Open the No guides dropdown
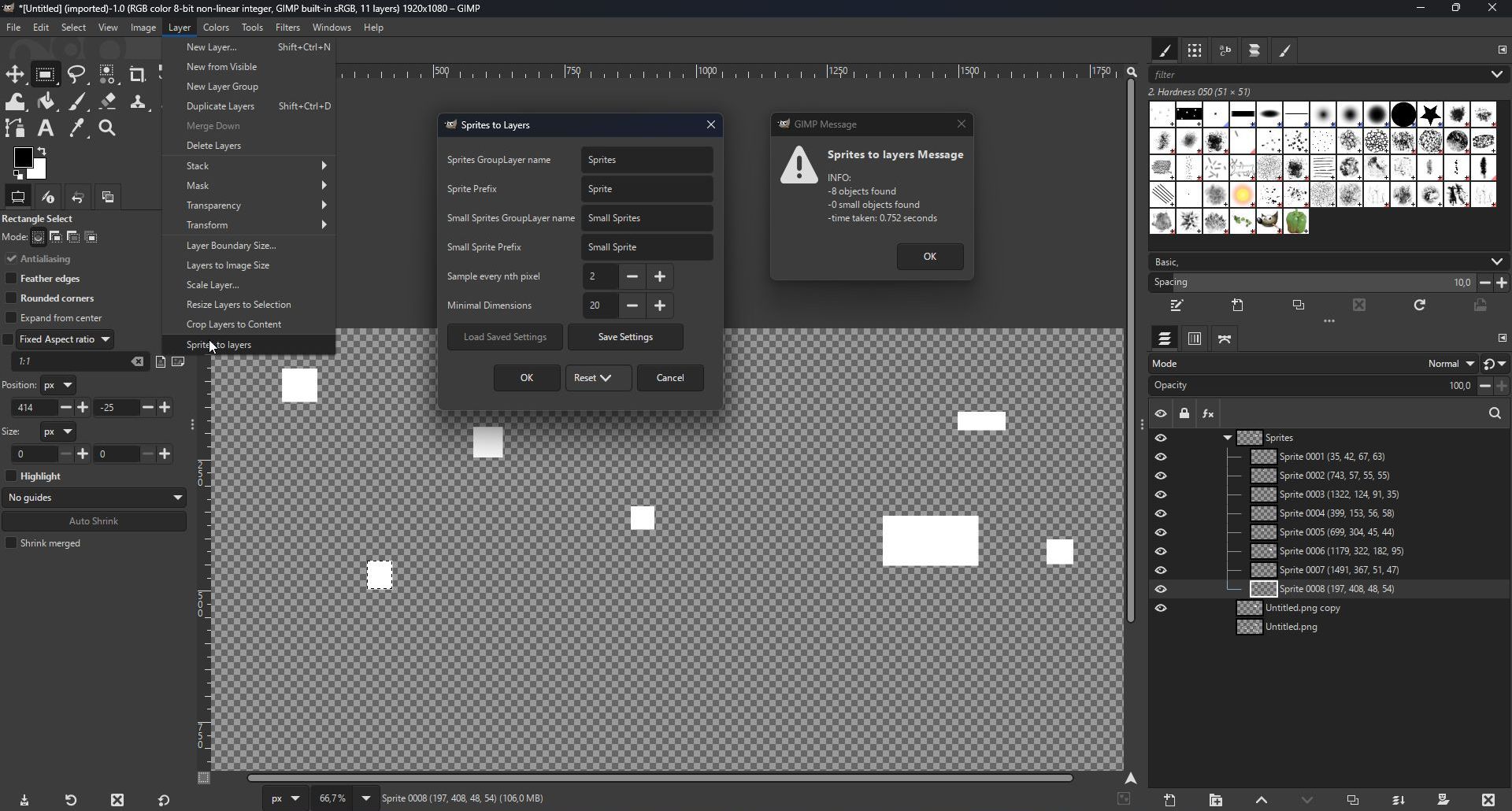 click(94, 498)
